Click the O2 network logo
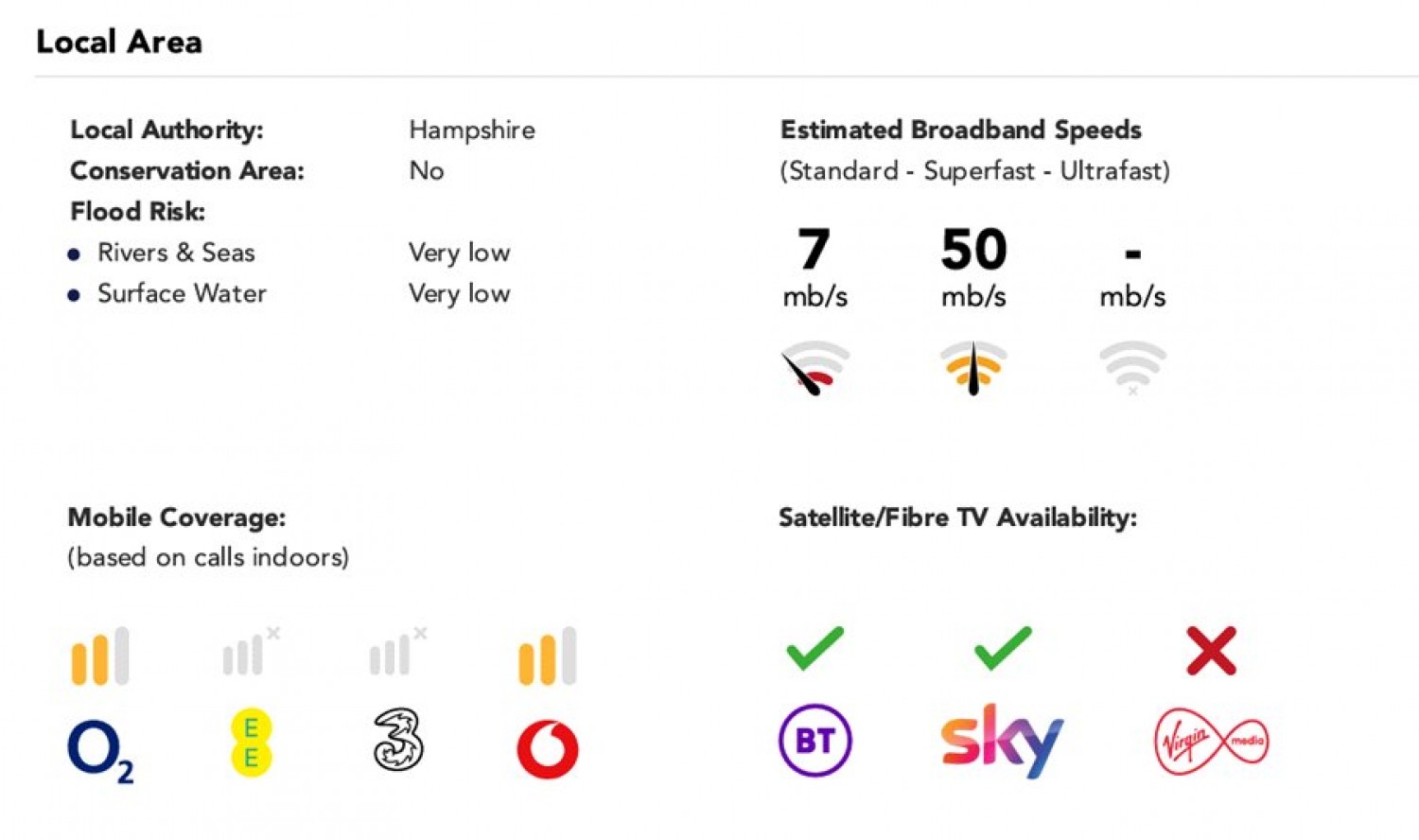Viewport: 1419px width, 840px height. (x=99, y=750)
